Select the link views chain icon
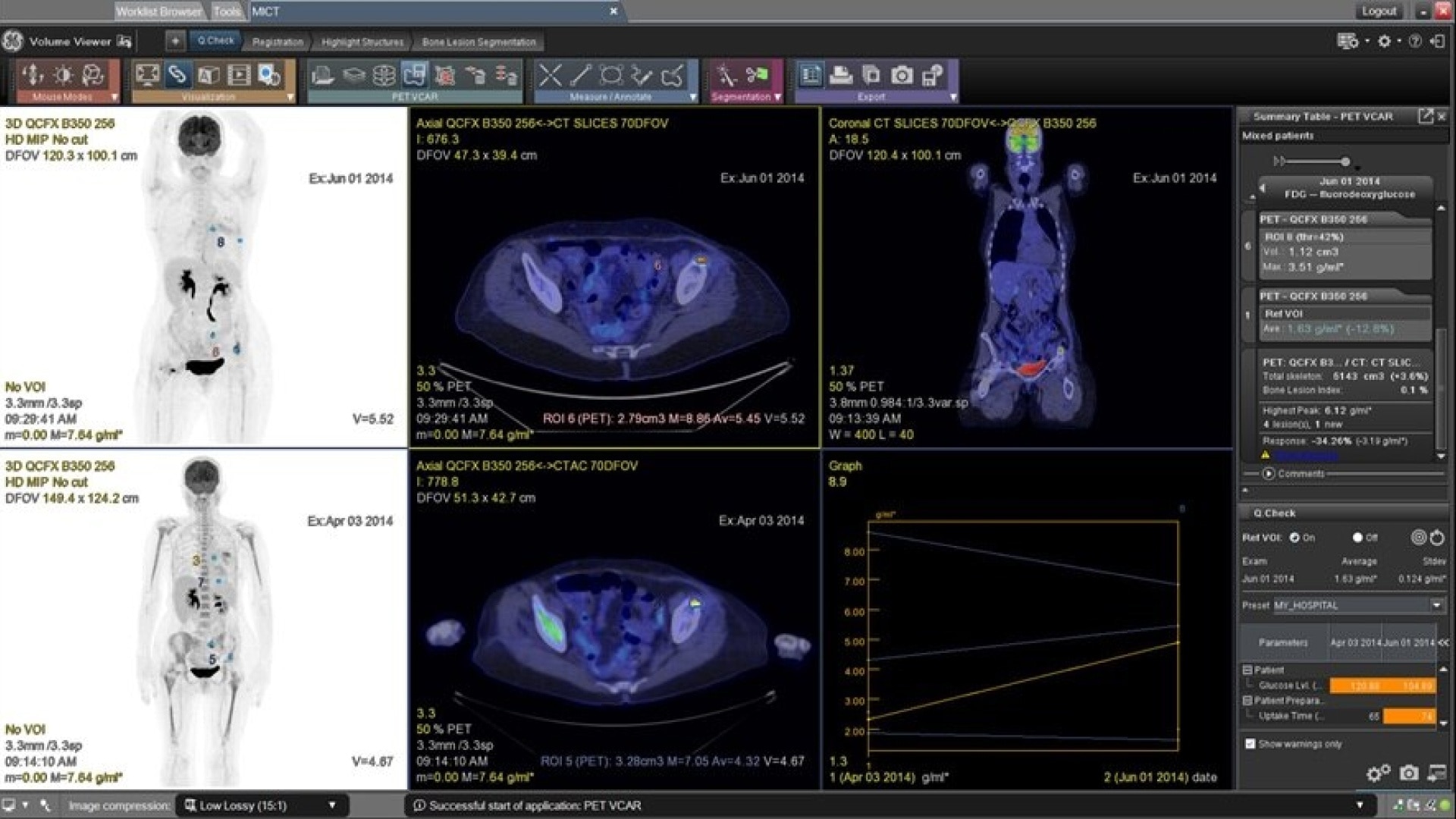The image size is (1456, 819). point(177,75)
